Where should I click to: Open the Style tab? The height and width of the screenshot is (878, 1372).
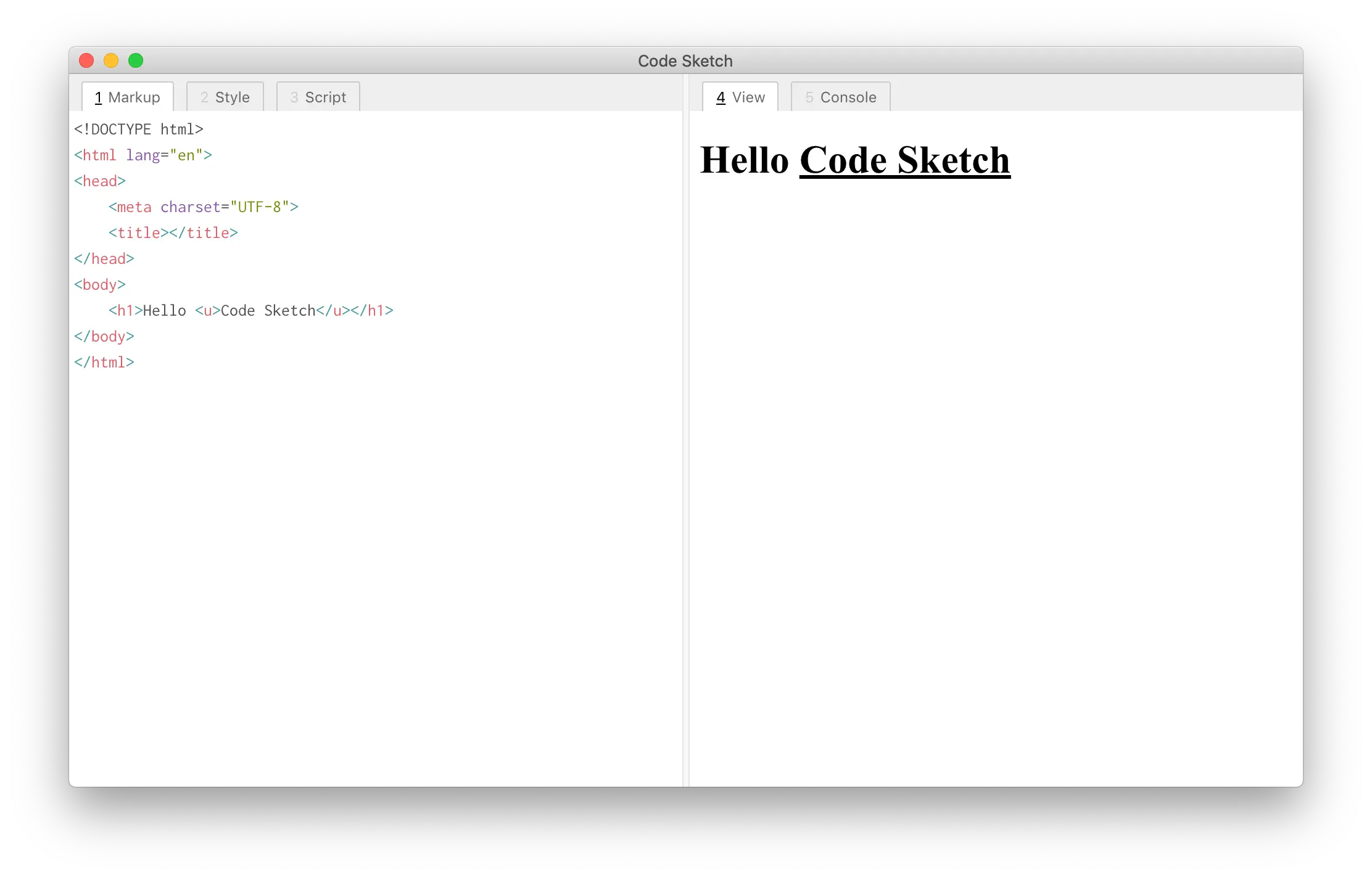coord(224,97)
